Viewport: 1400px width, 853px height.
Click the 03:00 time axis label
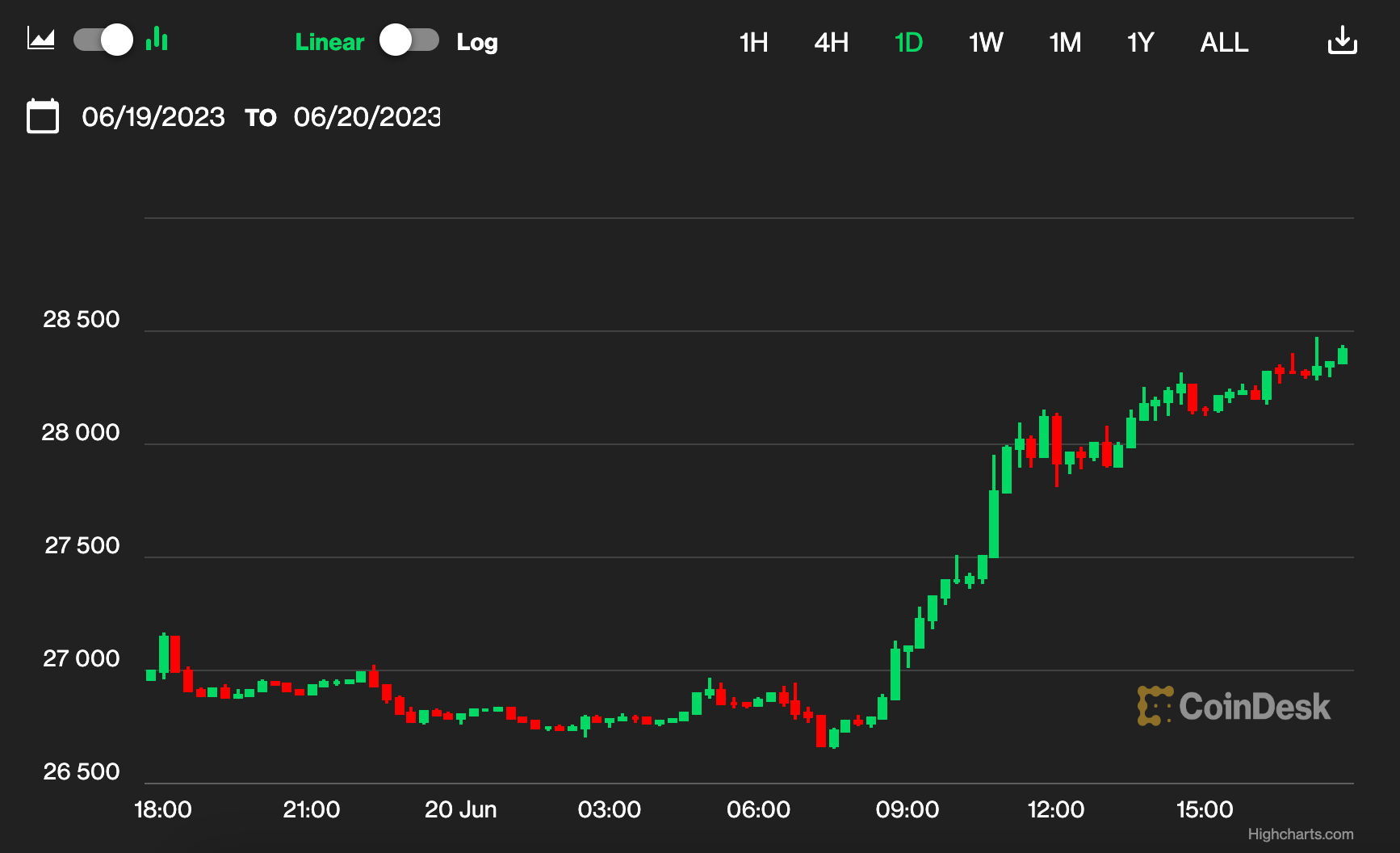click(x=609, y=809)
